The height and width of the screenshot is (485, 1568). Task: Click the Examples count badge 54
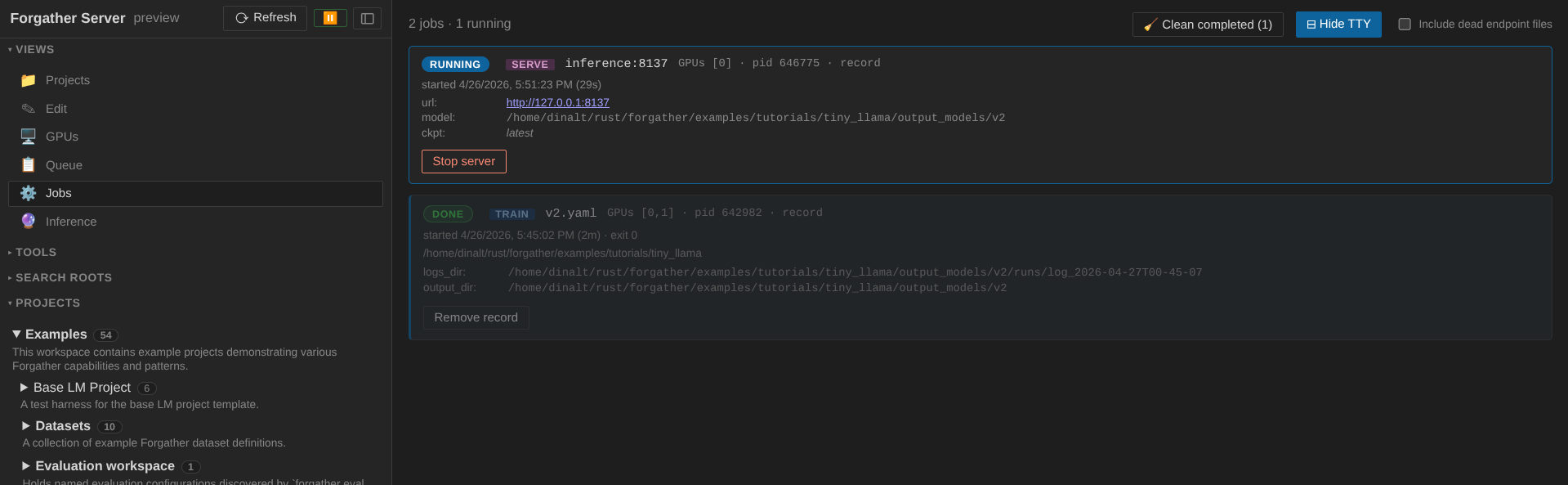(x=105, y=335)
